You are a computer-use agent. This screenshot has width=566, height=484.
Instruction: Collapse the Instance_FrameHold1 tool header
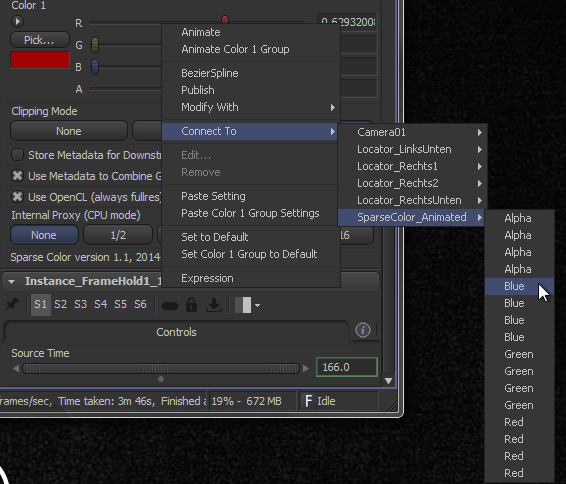tap(12, 282)
